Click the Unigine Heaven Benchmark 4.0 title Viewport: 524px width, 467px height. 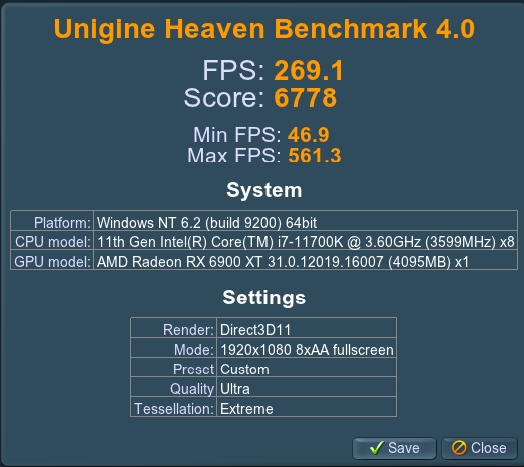264,29
